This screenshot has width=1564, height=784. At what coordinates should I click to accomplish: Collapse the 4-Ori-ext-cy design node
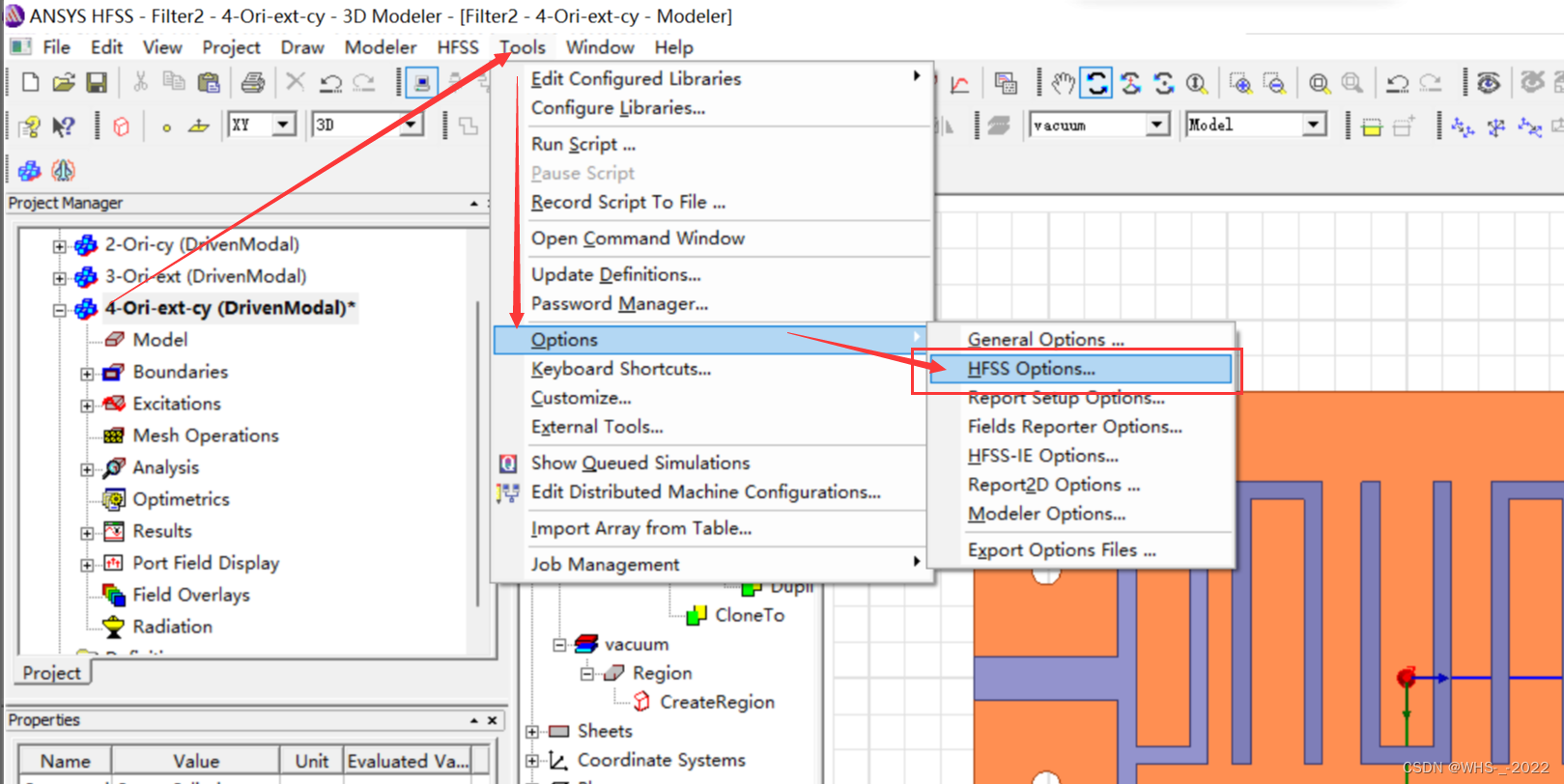tap(60, 310)
